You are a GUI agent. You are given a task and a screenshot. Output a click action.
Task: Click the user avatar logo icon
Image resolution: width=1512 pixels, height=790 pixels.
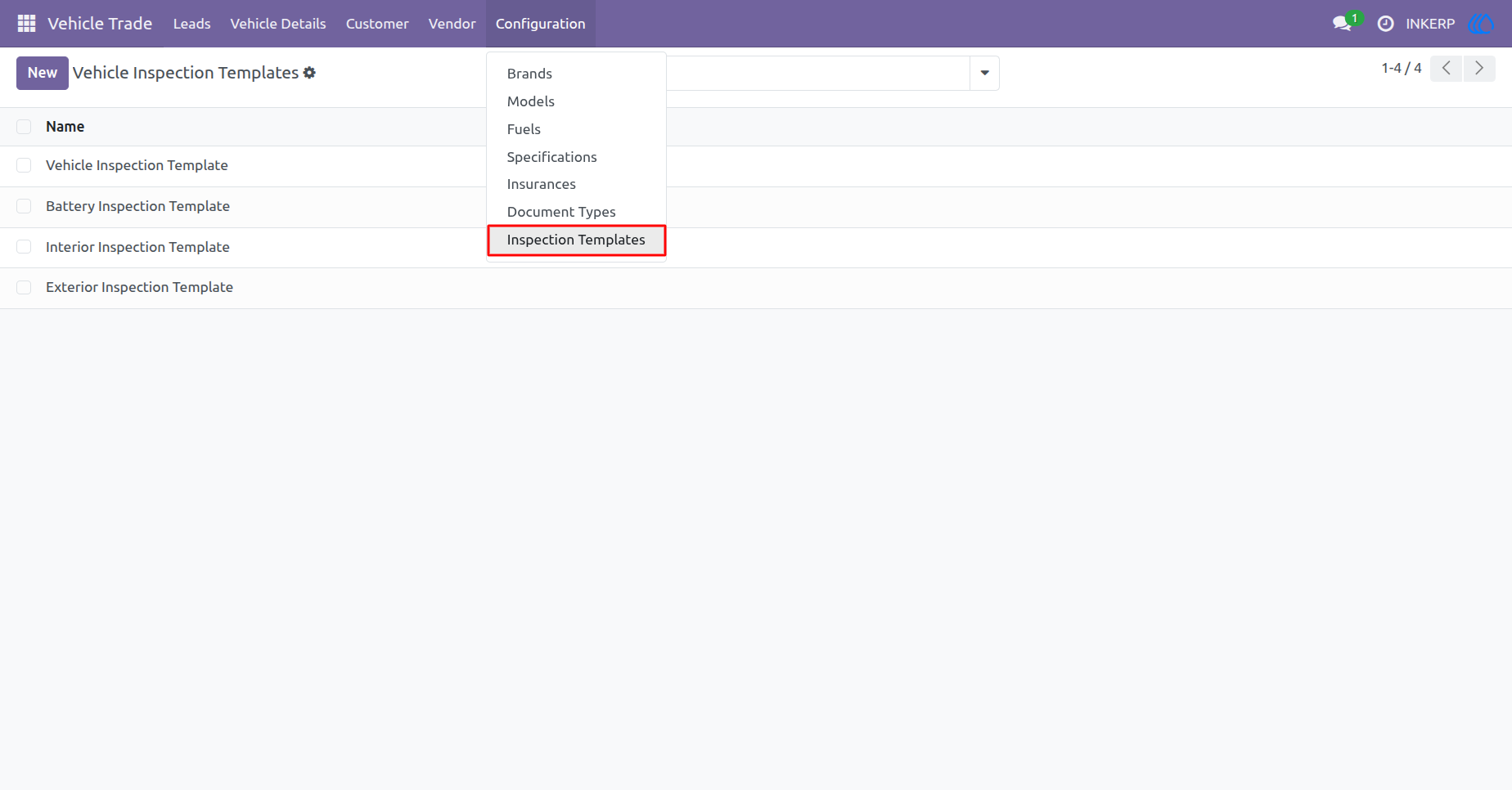pyautogui.click(x=1482, y=24)
